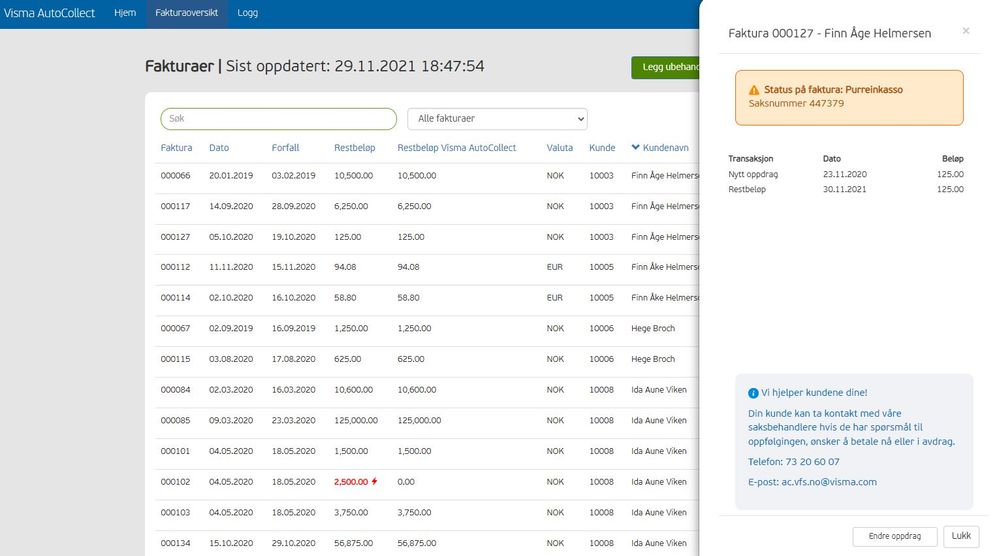Image resolution: width=999 pixels, height=556 pixels.
Task: Click the warning triangle in status box
Action: (754, 90)
